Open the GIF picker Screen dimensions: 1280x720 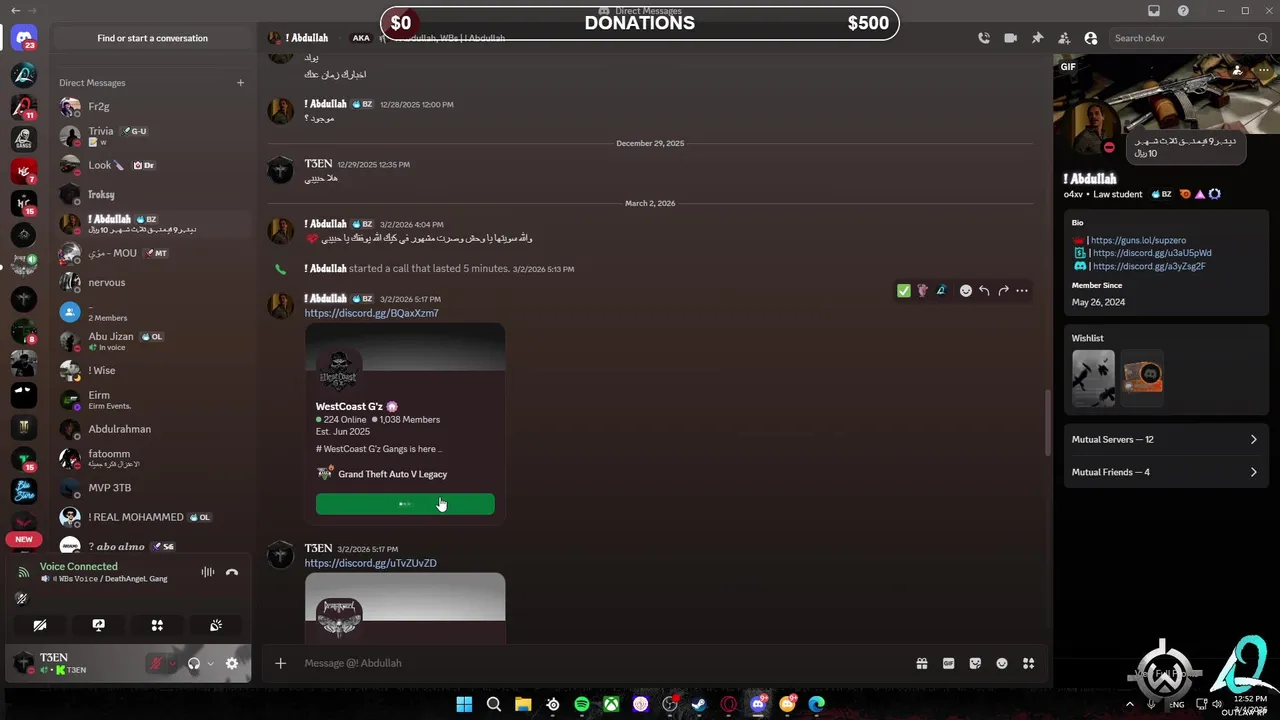948,663
